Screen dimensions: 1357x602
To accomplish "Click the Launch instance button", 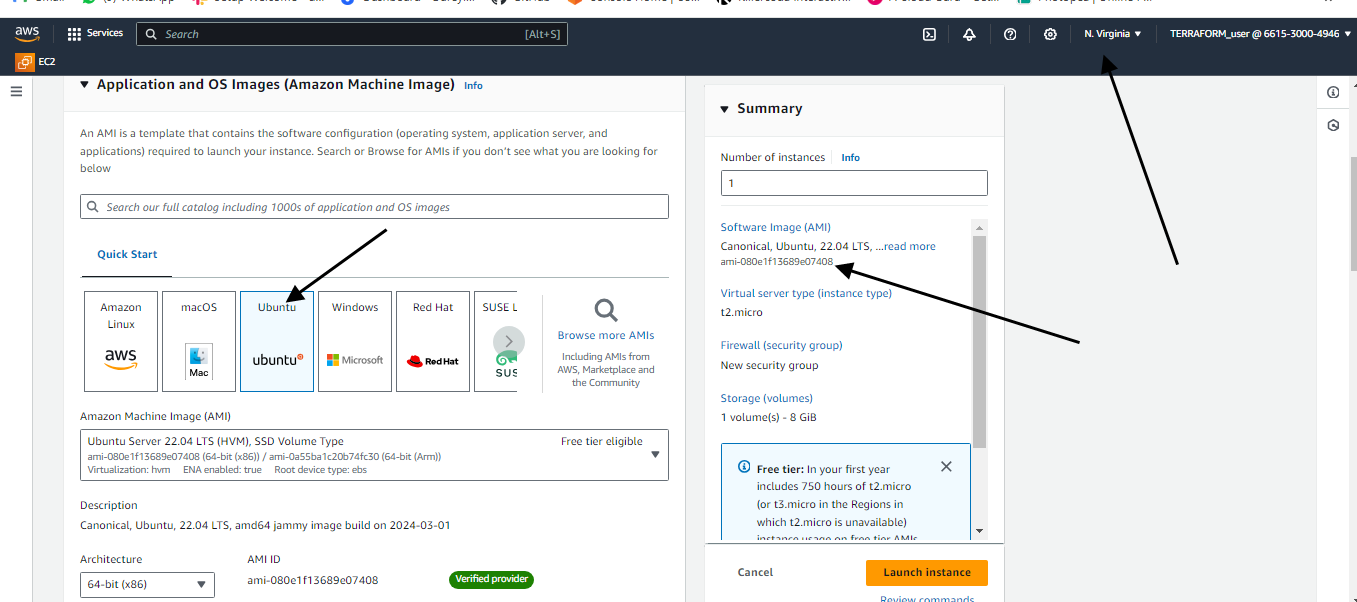I will pos(926,572).
